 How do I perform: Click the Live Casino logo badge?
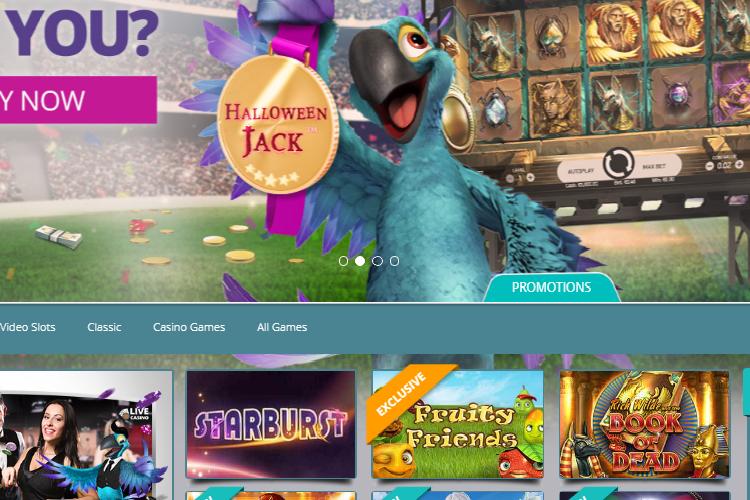click(x=139, y=413)
